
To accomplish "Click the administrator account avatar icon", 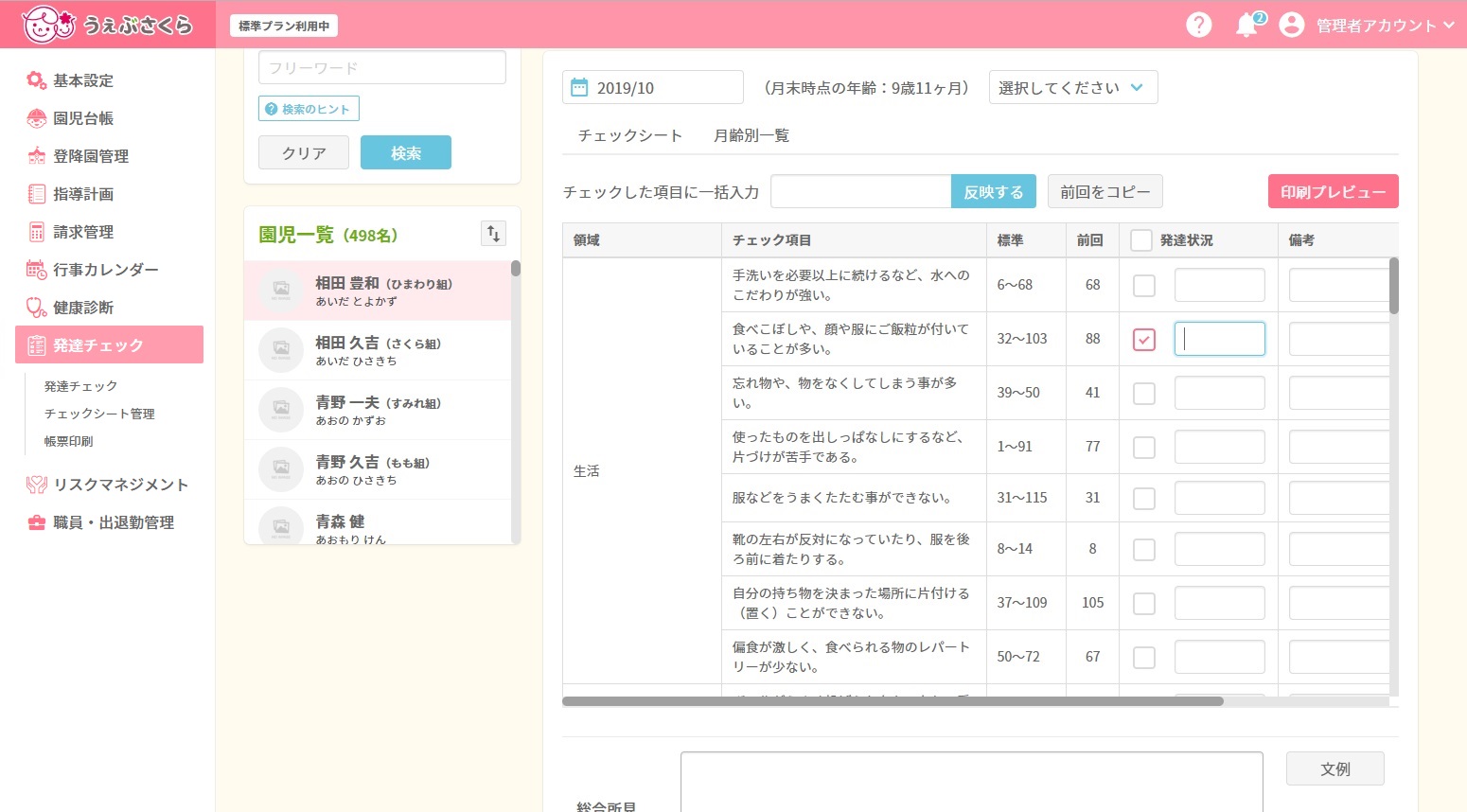I will pyautogui.click(x=1292, y=25).
